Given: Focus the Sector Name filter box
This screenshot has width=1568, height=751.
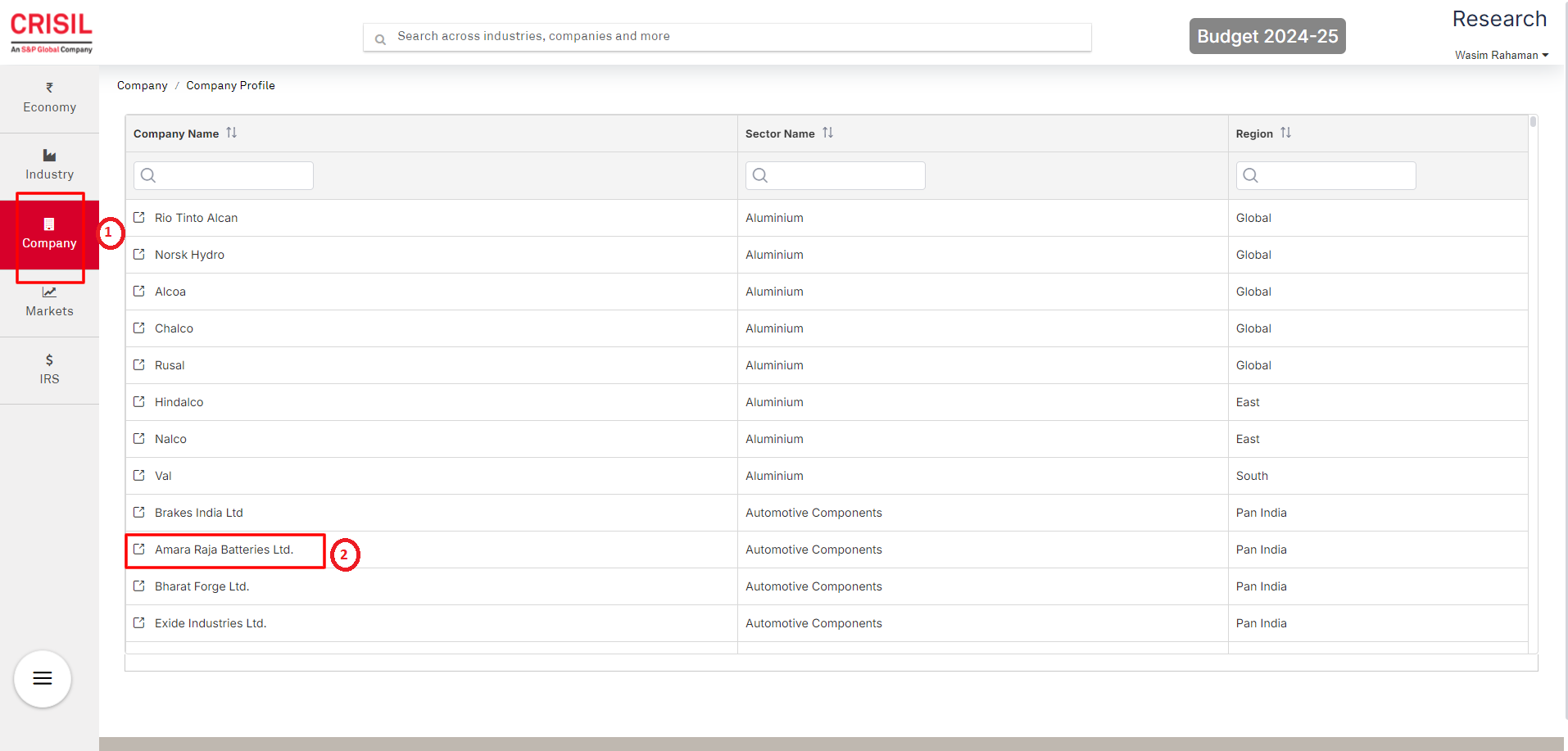Looking at the screenshot, I should 836,175.
